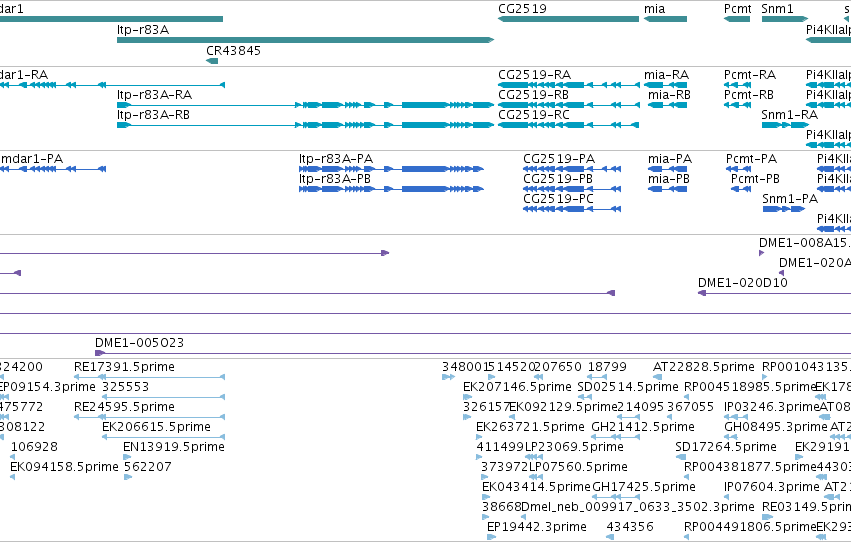Select the LP07560.5prime EST
This screenshot has height=542, width=851.
click(x=536, y=477)
